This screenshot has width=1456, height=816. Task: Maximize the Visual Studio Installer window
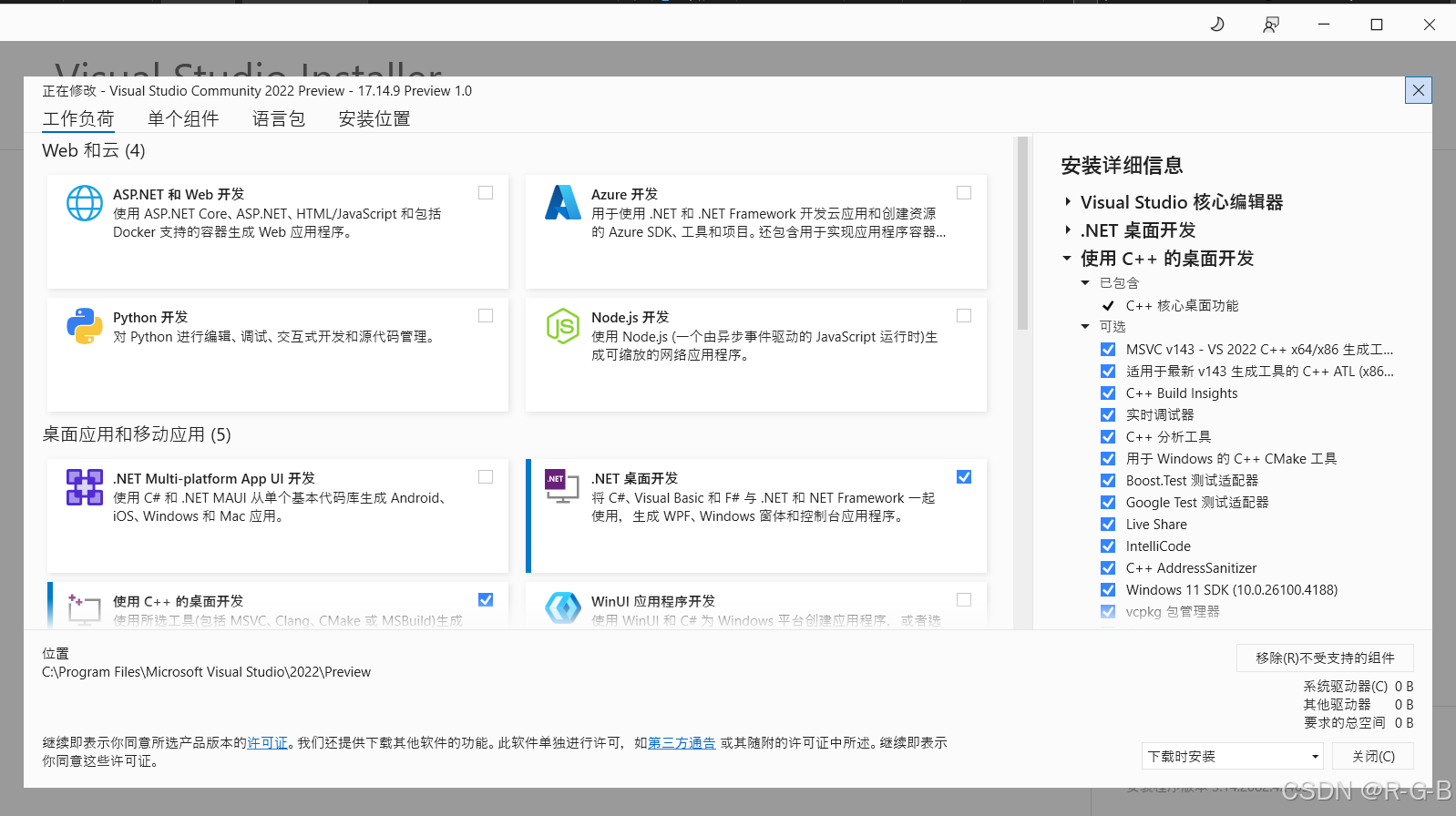[x=1377, y=25]
